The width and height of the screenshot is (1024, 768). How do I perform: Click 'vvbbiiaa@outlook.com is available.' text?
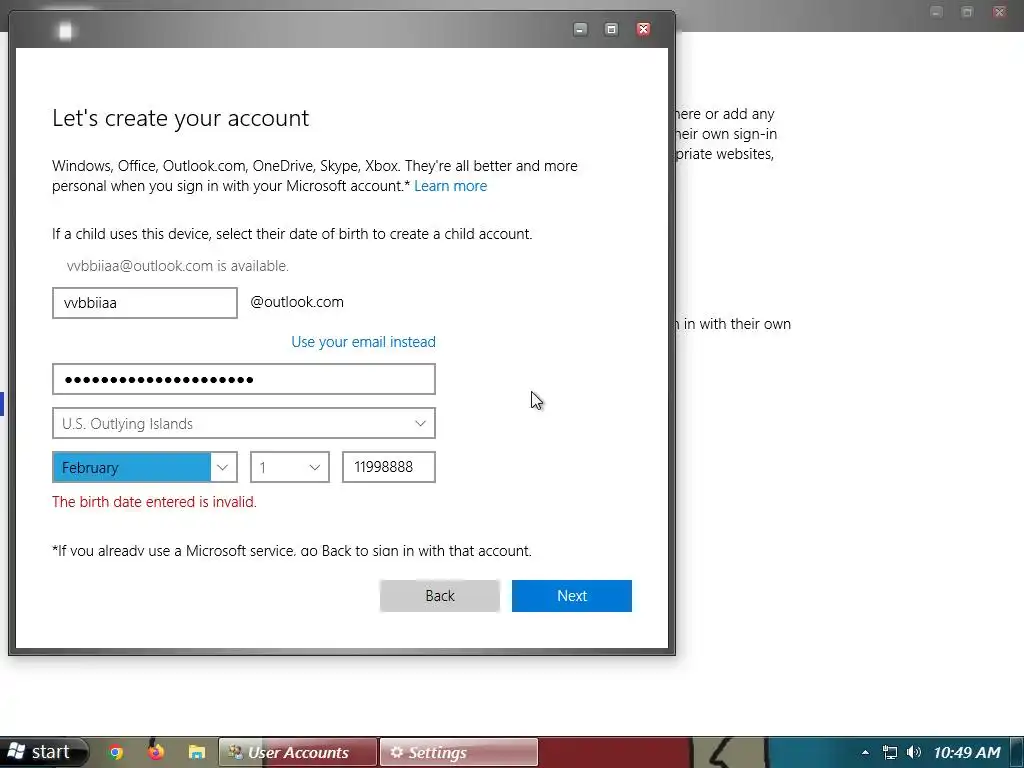pyautogui.click(x=178, y=266)
